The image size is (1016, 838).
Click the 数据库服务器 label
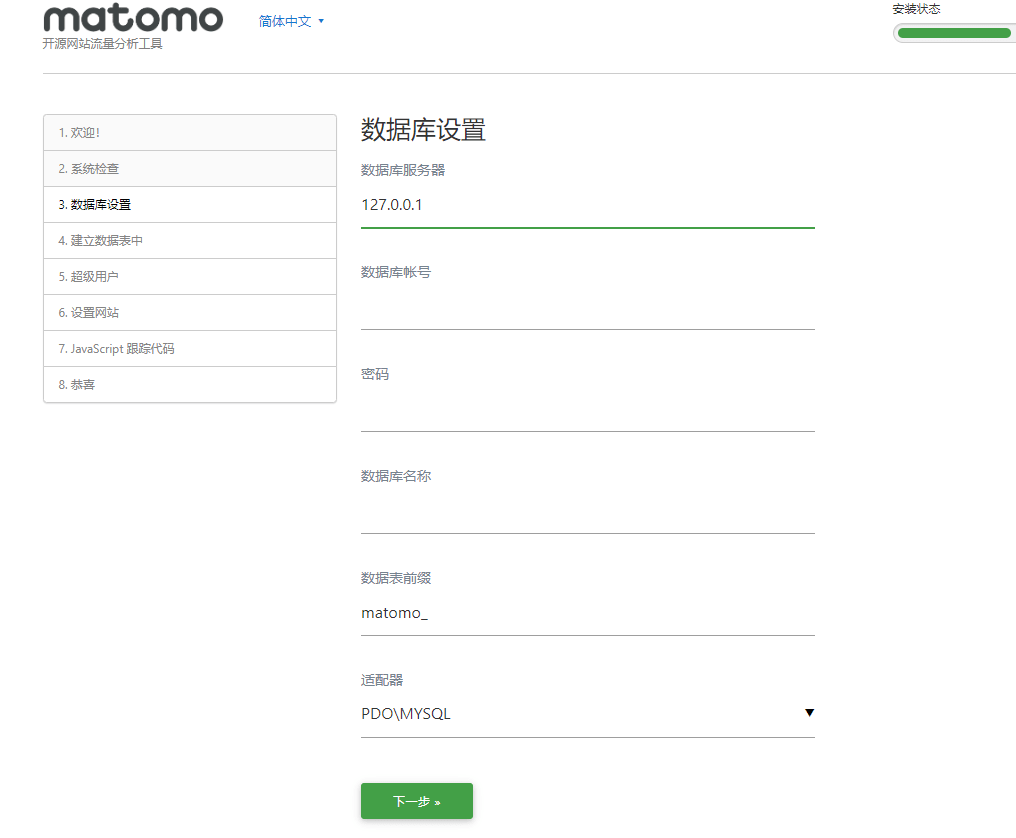pos(403,170)
